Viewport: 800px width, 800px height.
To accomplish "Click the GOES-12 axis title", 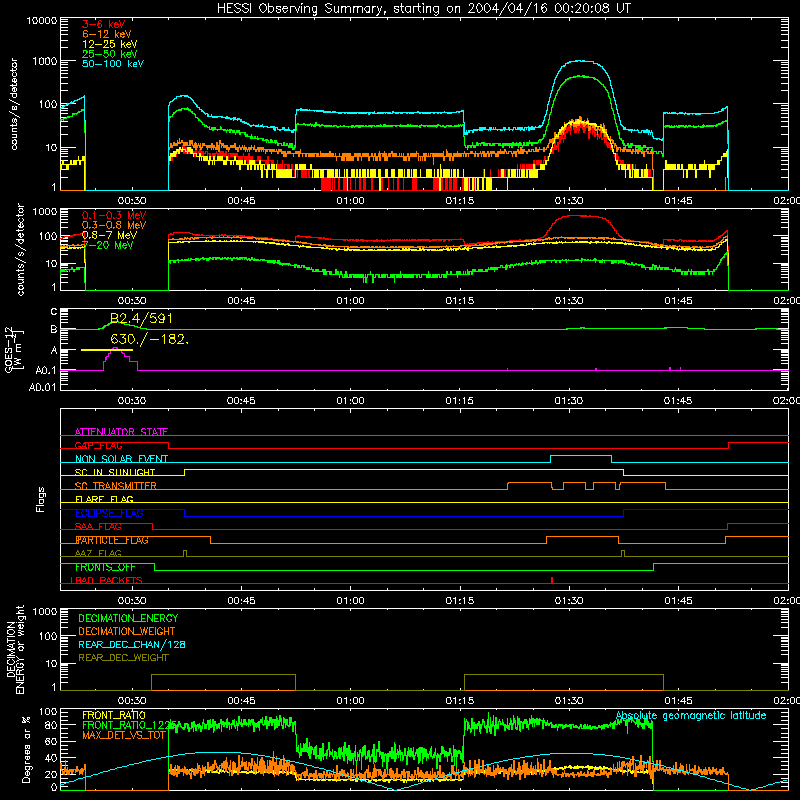I will click(x=13, y=349).
